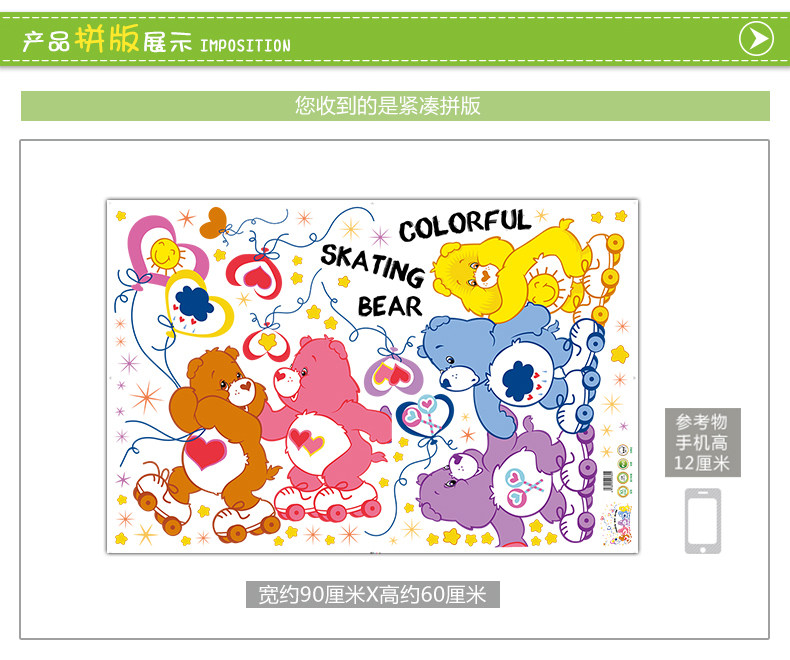790x660 pixels.
Task: Click the yellow sun inside the pink heart balloon
Action: coord(164,254)
